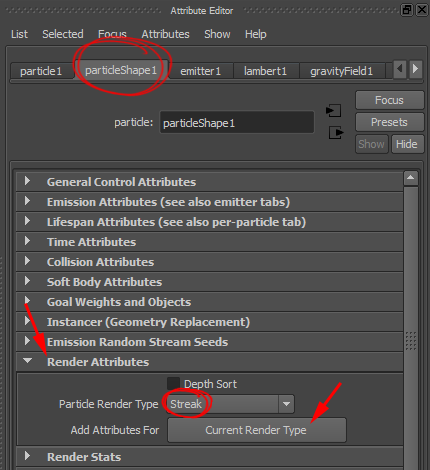Switch to the particle1 tab

(42, 71)
